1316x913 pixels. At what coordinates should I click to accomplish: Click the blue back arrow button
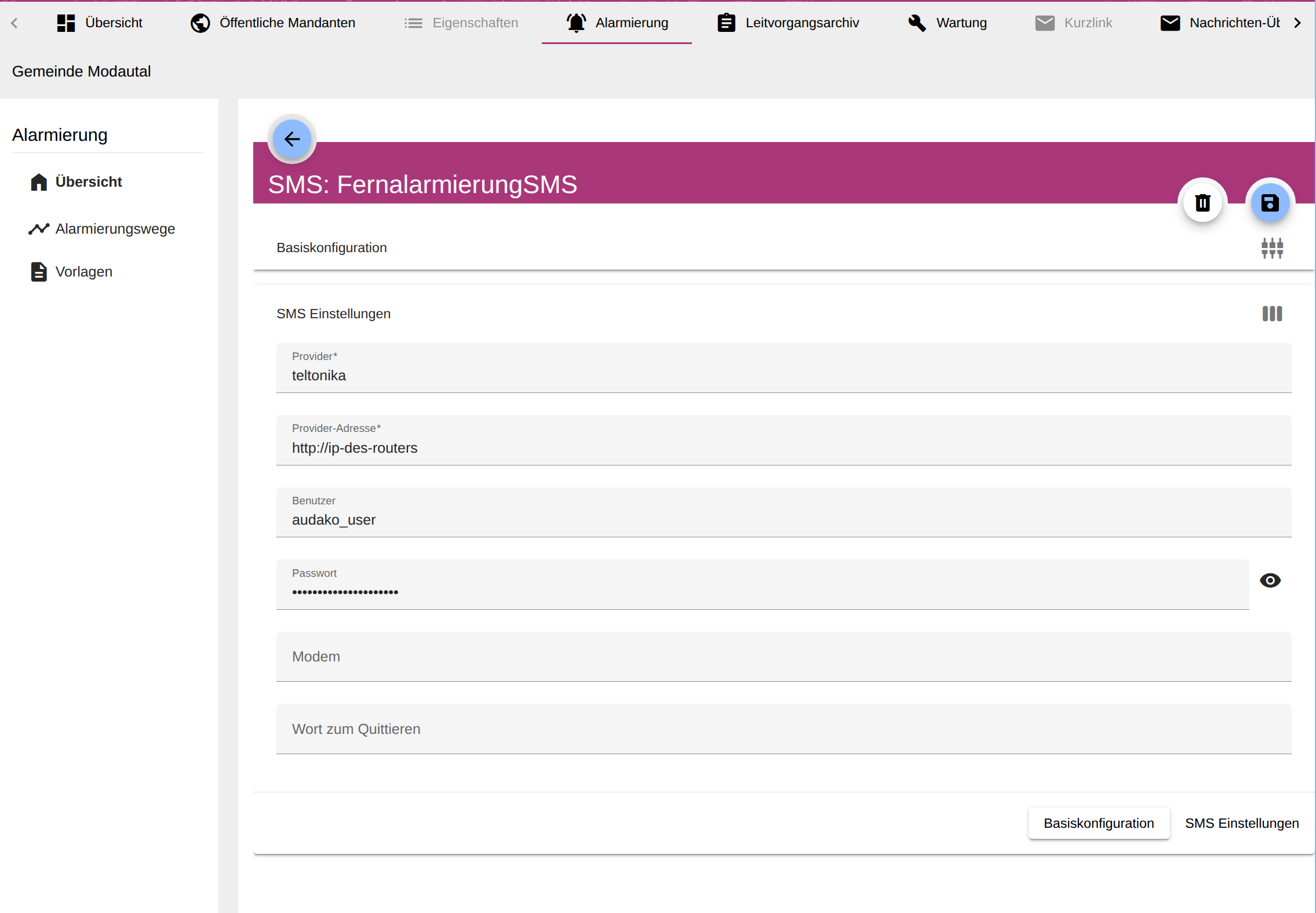292,139
